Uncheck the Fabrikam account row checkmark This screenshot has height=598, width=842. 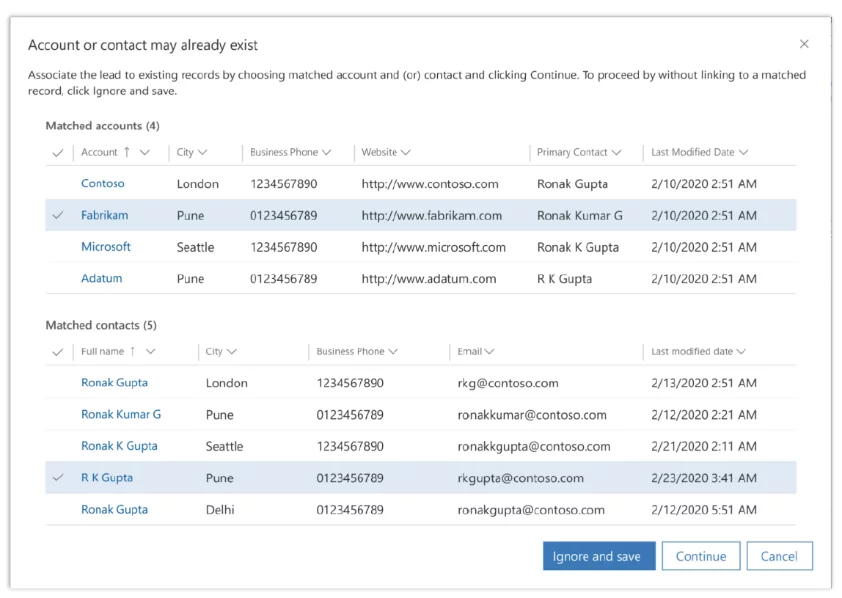coord(58,215)
